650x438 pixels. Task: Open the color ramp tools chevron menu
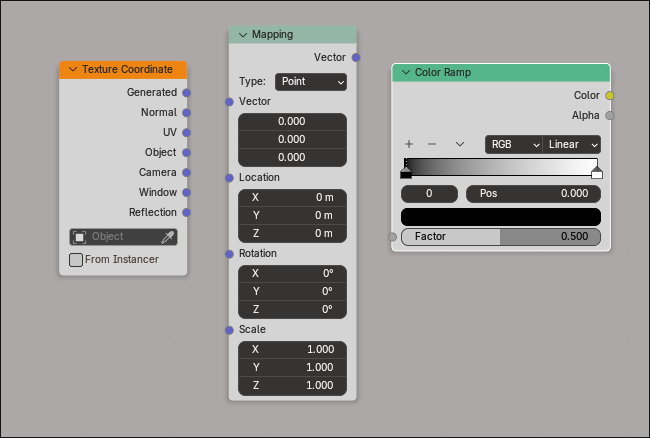(x=460, y=144)
